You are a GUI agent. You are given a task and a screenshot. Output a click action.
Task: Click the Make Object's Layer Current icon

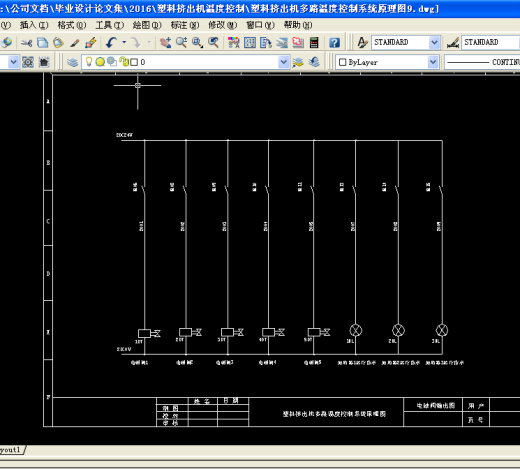click(298, 62)
